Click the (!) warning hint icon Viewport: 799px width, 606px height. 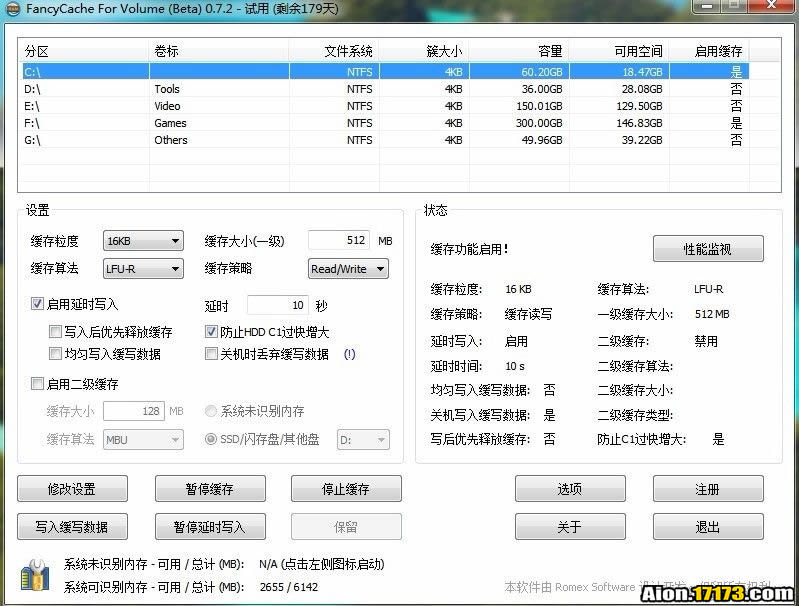tap(350, 354)
